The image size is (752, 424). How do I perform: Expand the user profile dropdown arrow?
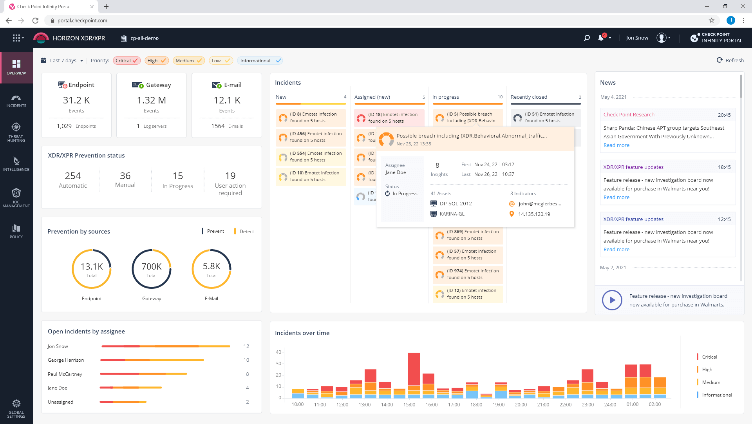click(669, 38)
